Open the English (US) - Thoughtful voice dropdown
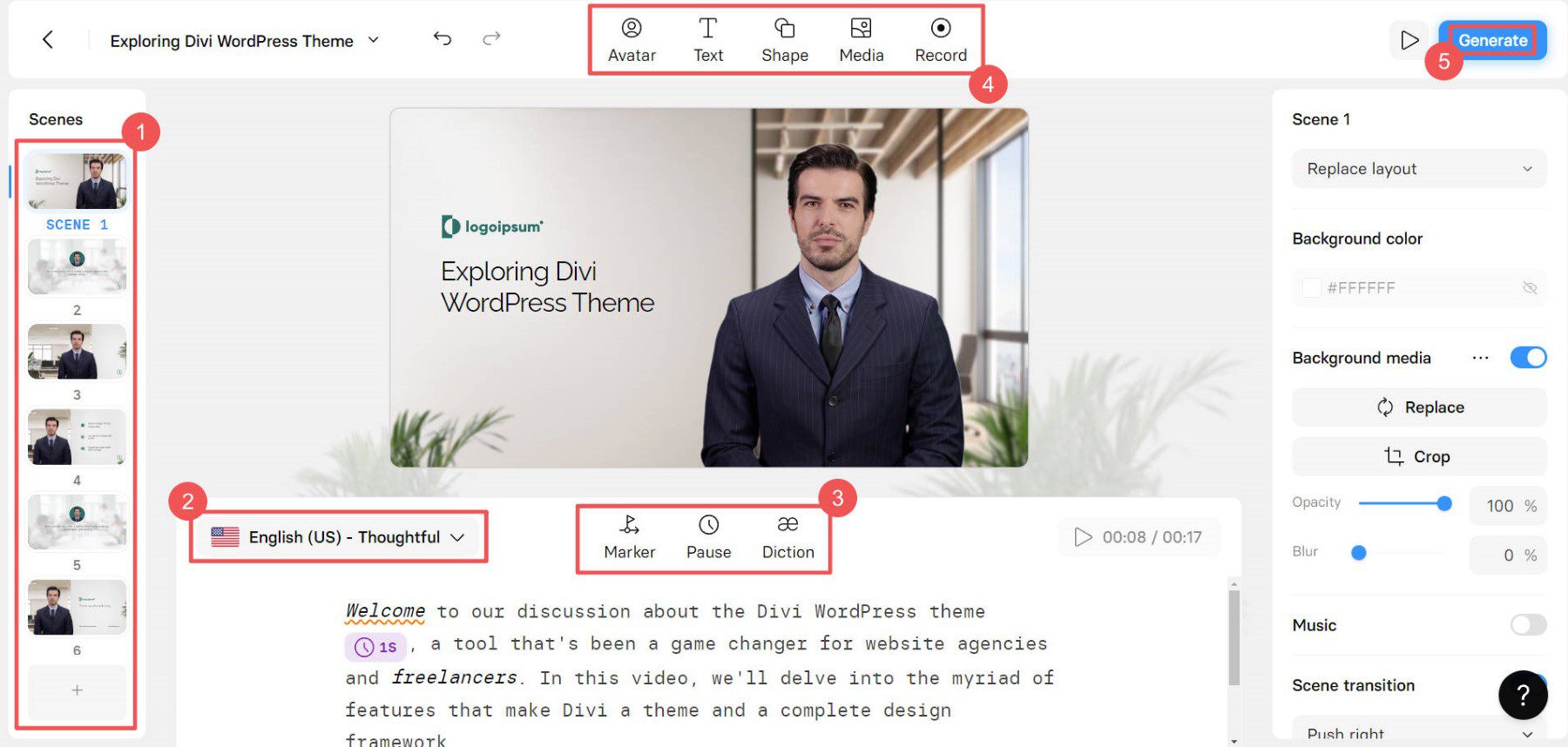 point(338,537)
